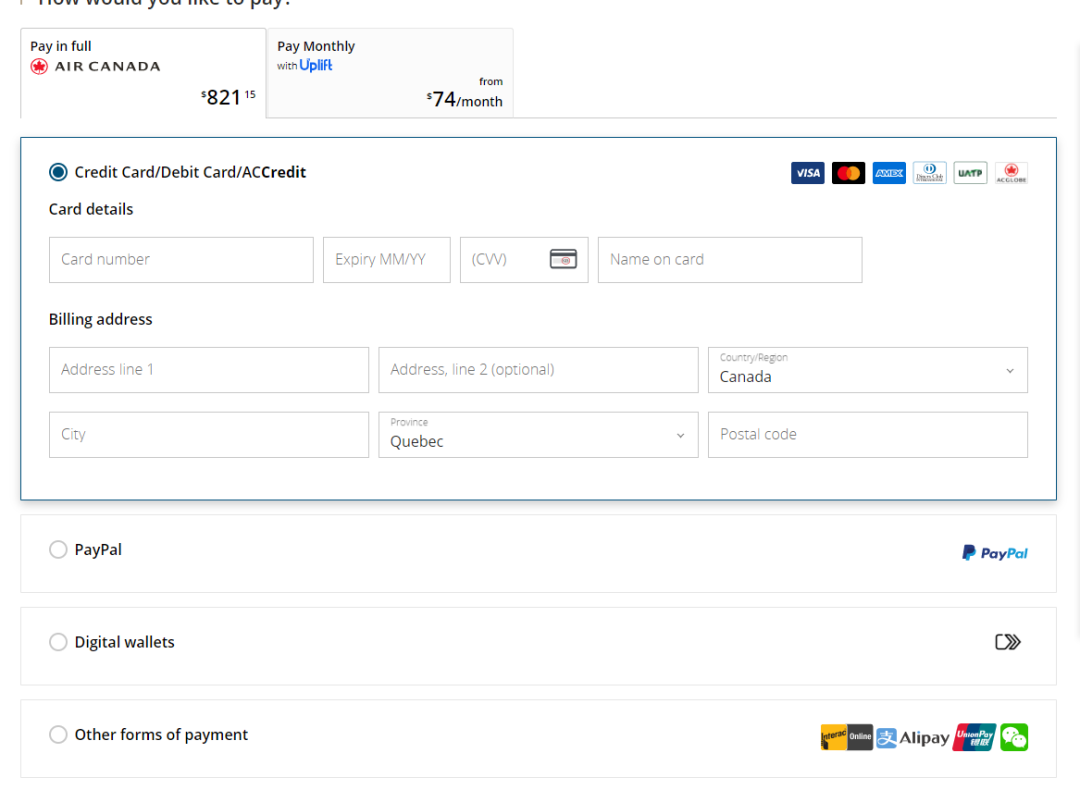Select the PayPal radio button
This screenshot has height=790, width=1080.
(x=58, y=550)
